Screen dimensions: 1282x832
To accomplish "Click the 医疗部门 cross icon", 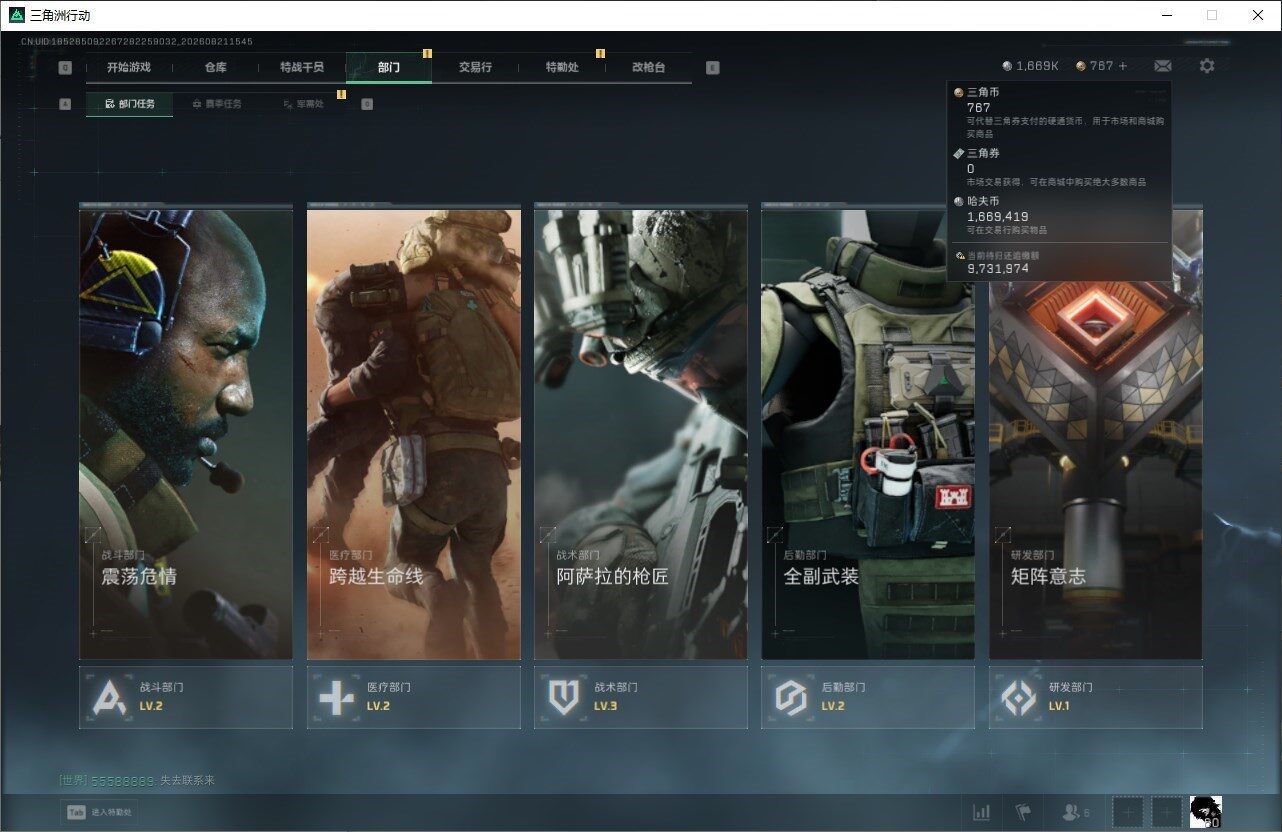I will click(x=337, y=697).
